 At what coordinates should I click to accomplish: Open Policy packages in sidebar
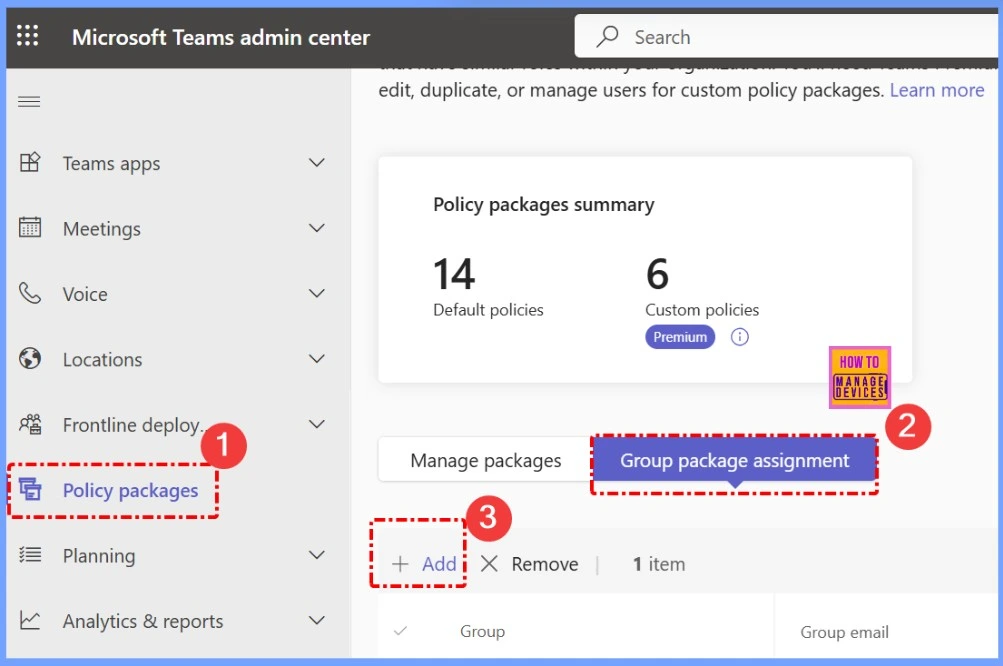click(x=130, y=490)
